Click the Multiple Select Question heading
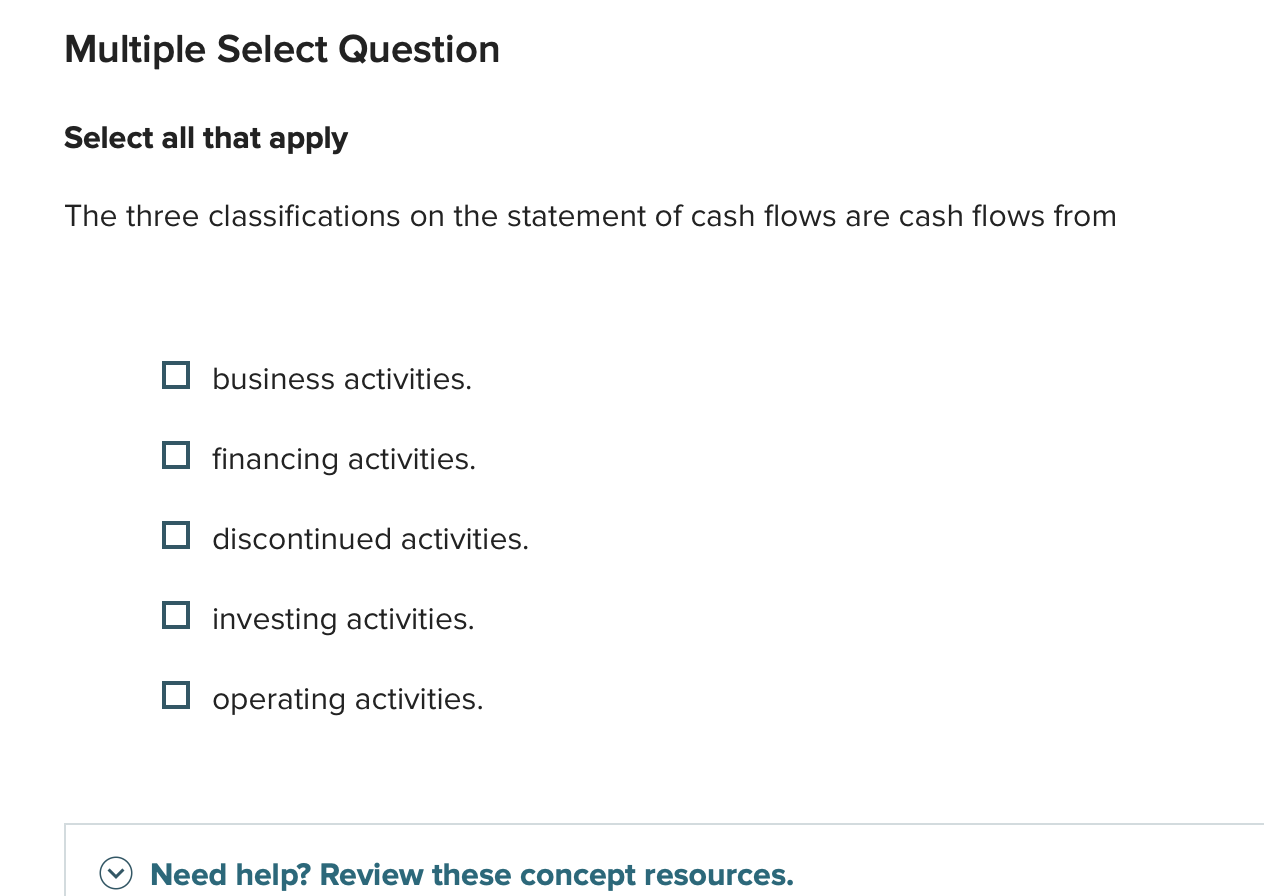This screenshot has height=896, width=1264. pos(282,48)
